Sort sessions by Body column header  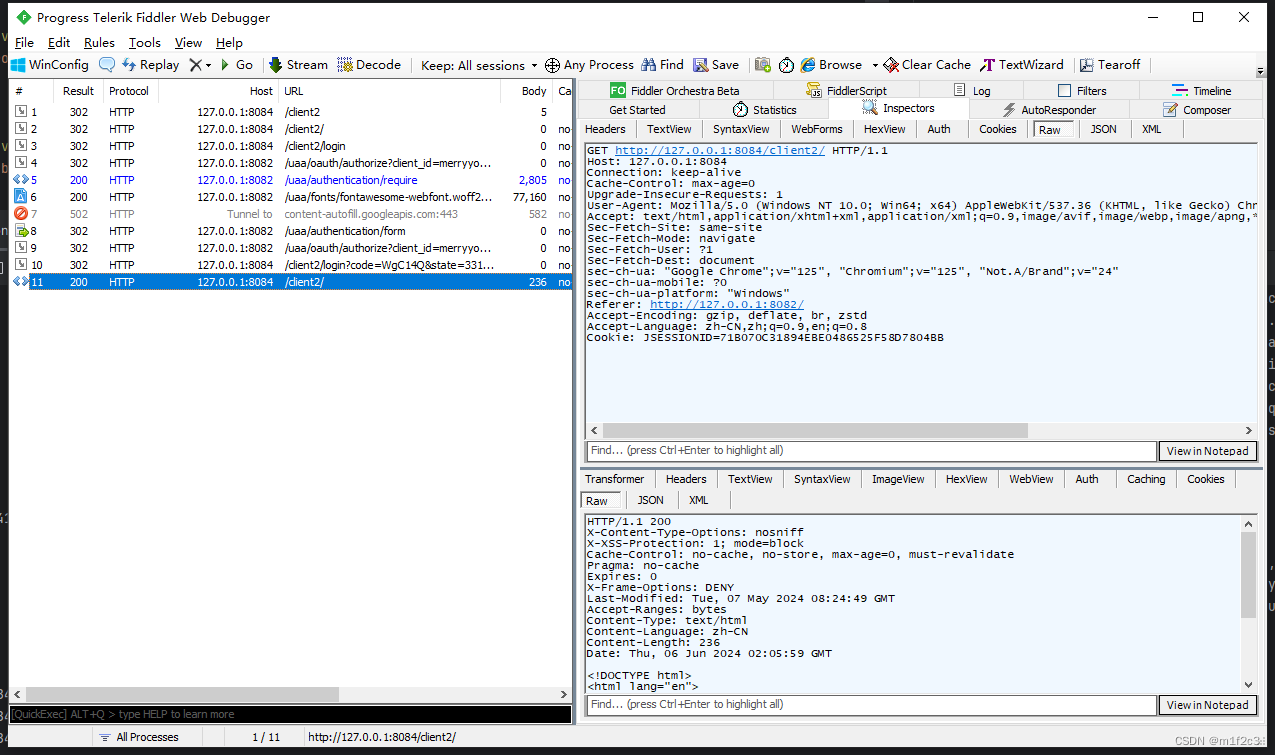[x=527, y=91]
